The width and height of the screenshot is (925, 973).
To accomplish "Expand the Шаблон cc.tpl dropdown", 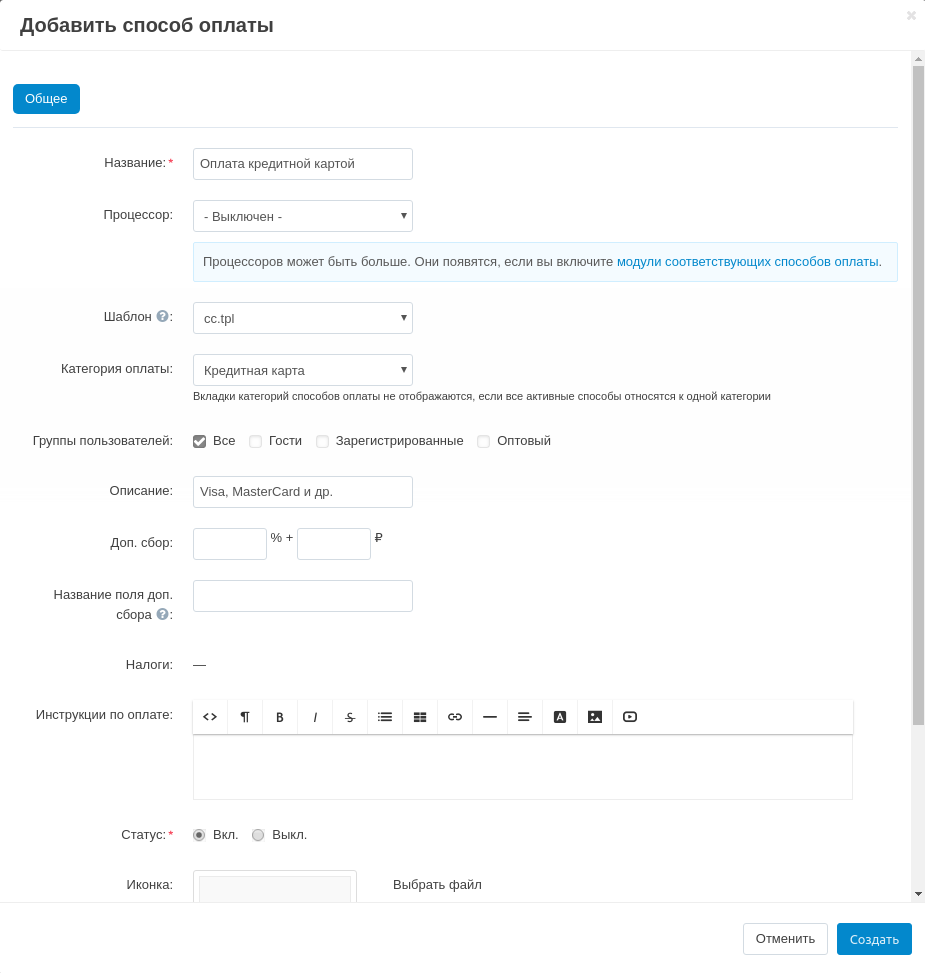I will (x=302, y=318).
